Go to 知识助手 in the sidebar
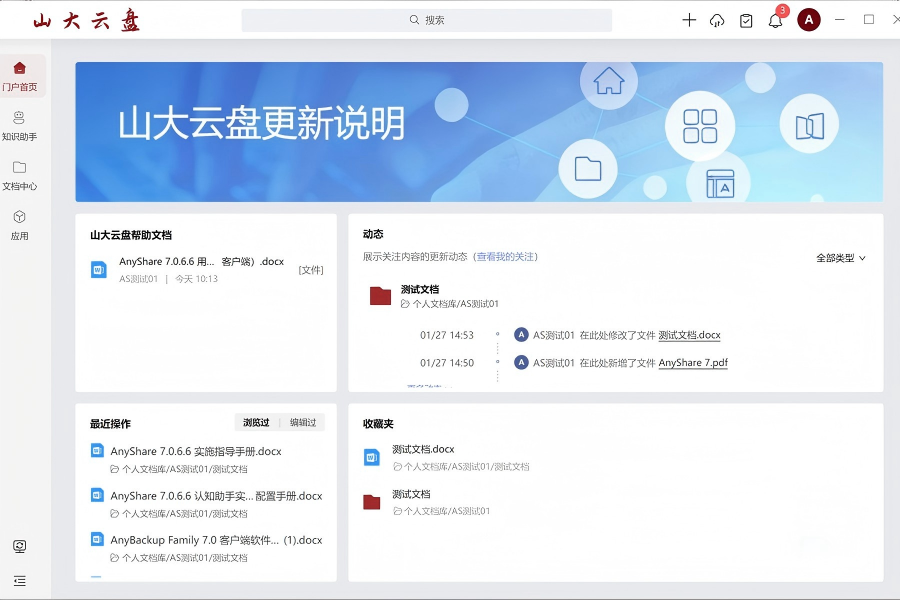Viewport: 900px width, 600px height. point(20,126)
